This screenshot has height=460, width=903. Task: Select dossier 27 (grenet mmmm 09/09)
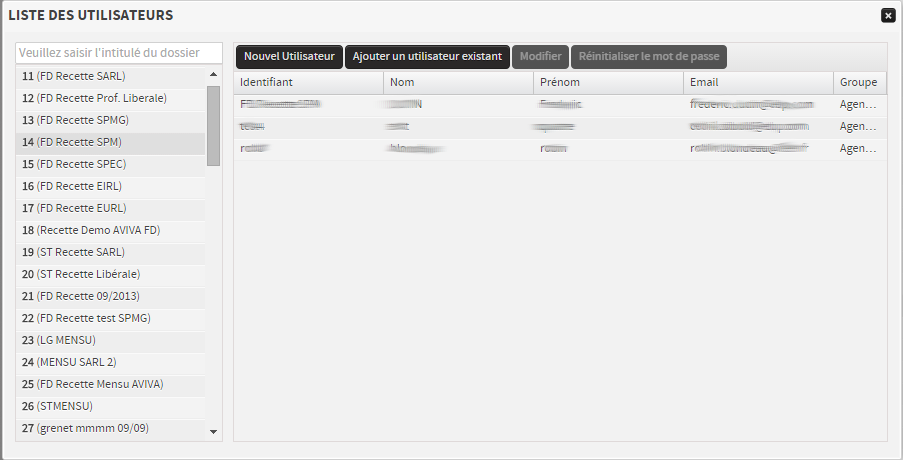(110, 428)
